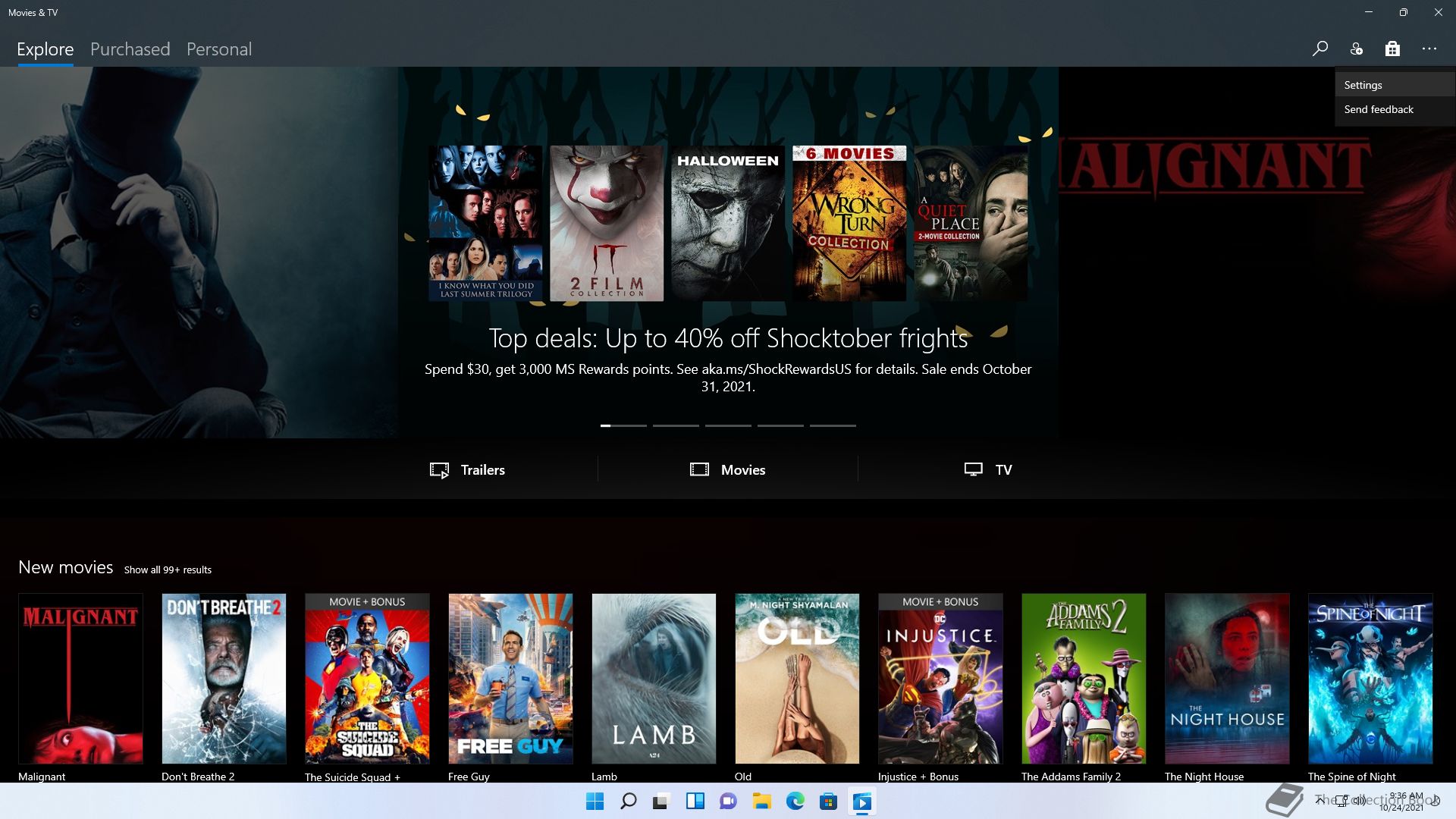Switch to the Purchased tab
1456x819 pixels.
pyautogui.click(x=130, y=49)
